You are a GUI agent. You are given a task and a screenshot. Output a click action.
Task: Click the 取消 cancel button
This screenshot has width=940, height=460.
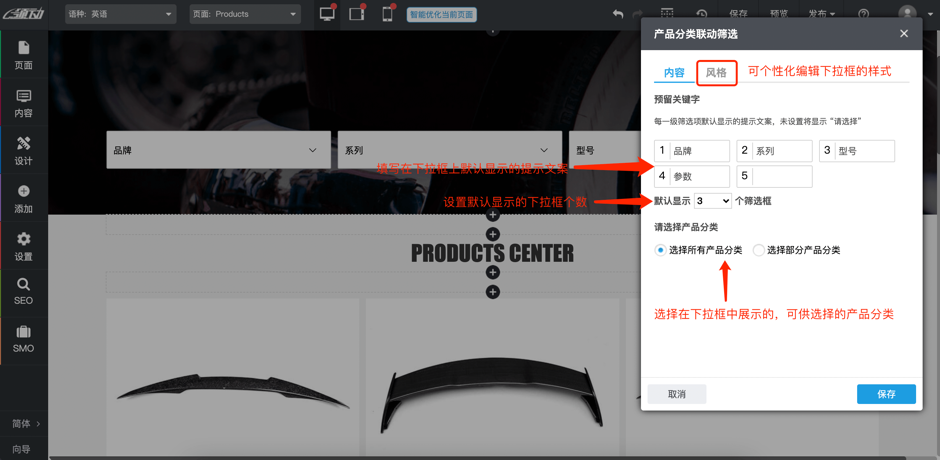tap(677, 394)
